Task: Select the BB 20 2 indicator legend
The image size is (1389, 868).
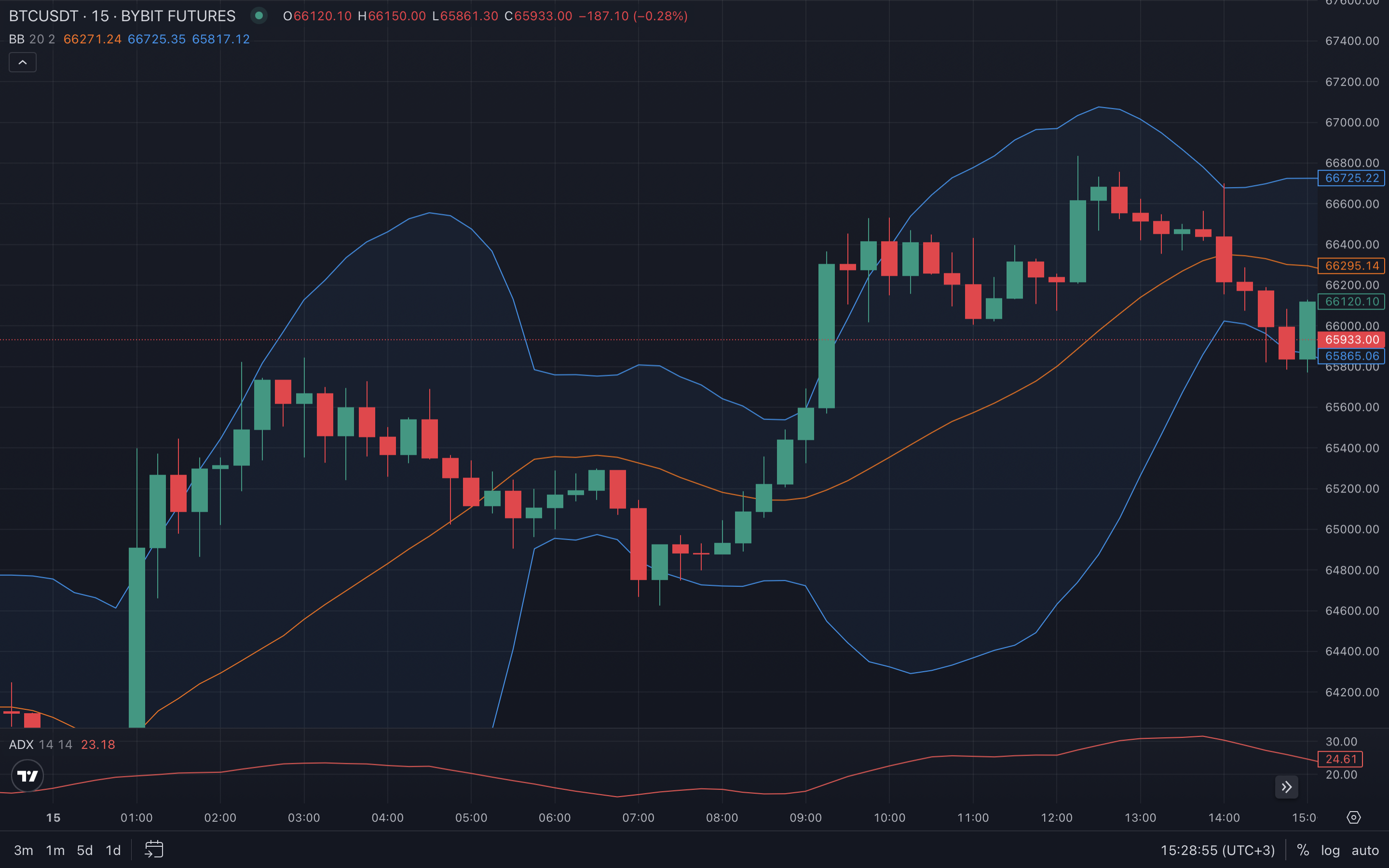Action: click(32, 39)
